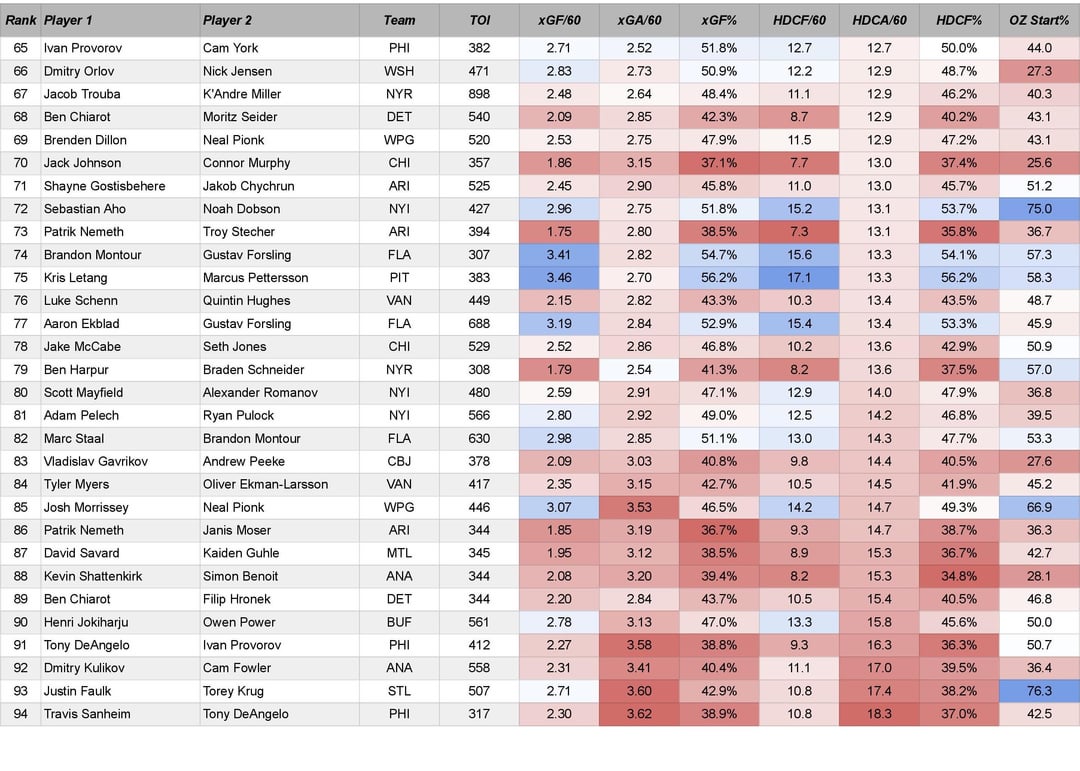The height and width of the screenshot is (771, 1080).
Task: Click the xGA/60 column header
Action: pyautogui.click(x=639, y=20)
